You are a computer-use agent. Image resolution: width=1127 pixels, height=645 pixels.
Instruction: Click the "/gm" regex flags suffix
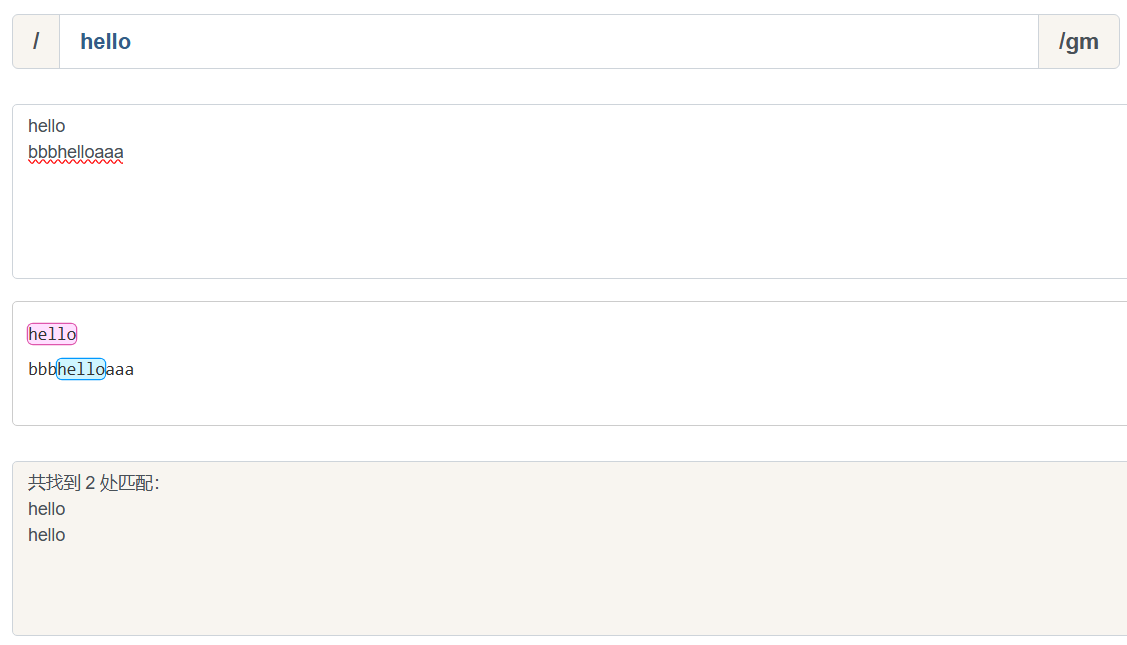coord(1078,42)
